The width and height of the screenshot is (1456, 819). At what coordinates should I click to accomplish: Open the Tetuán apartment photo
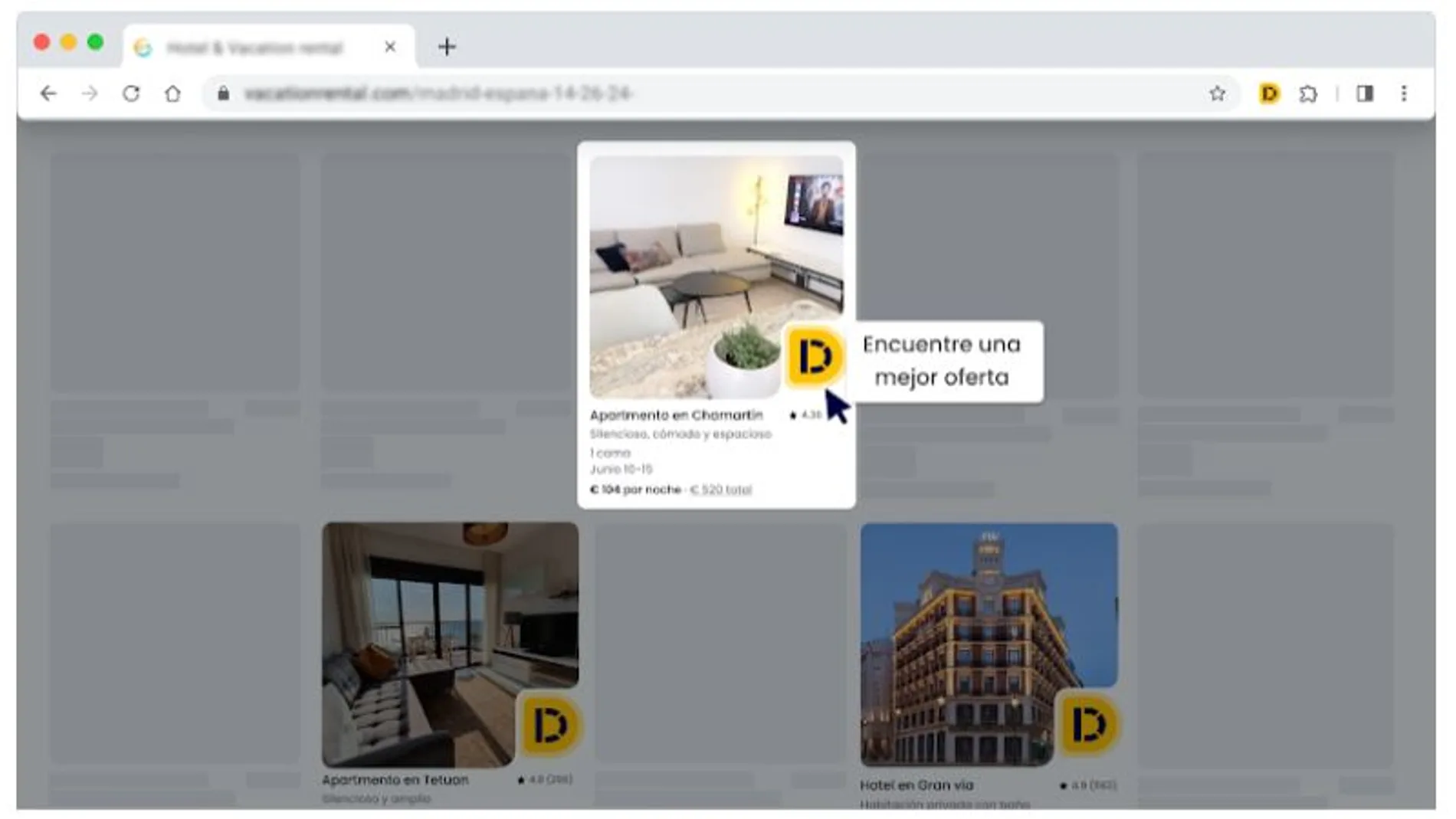[x=450, y=644]
